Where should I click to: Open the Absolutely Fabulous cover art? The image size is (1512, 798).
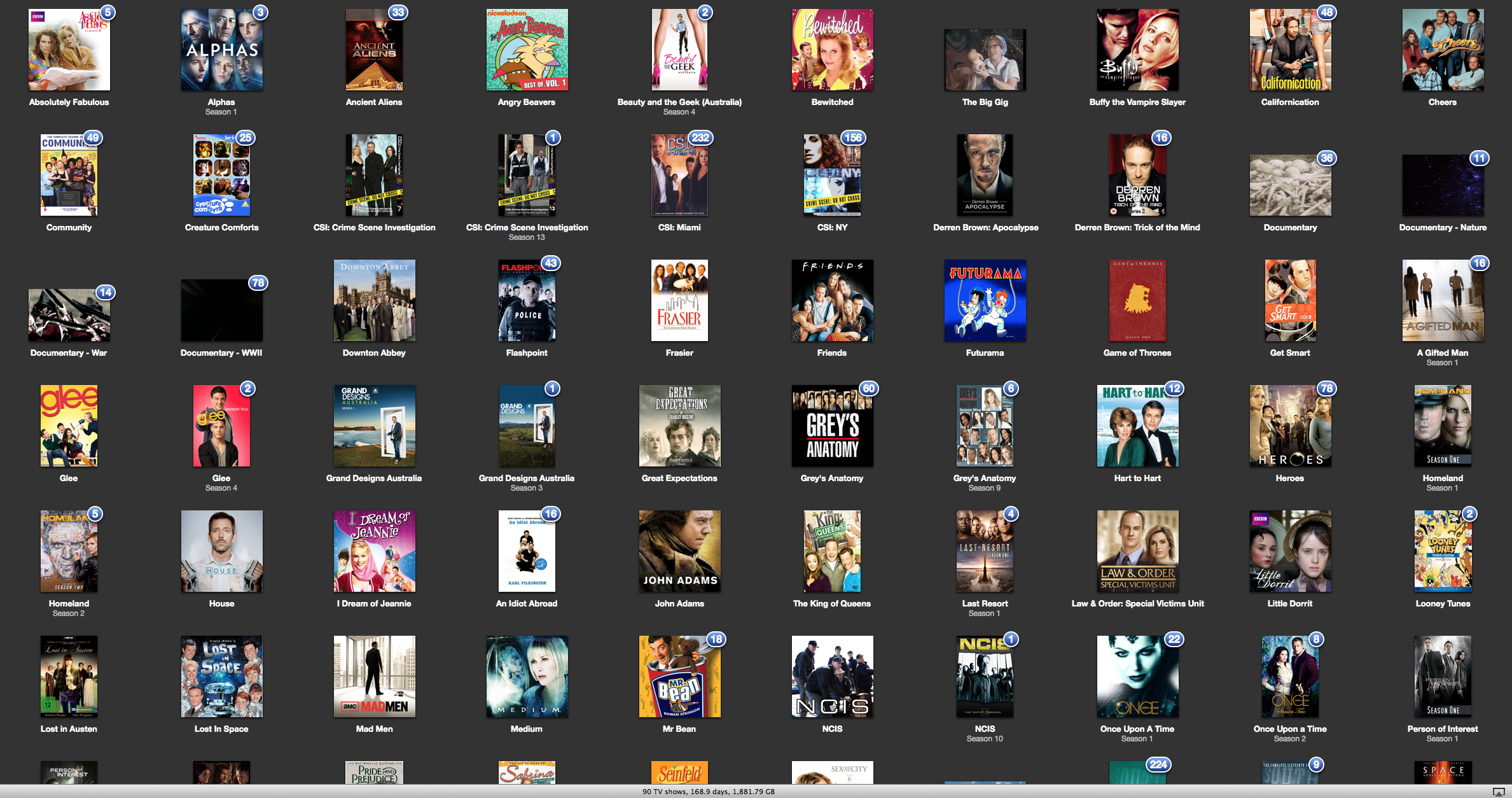pos(69,50)
